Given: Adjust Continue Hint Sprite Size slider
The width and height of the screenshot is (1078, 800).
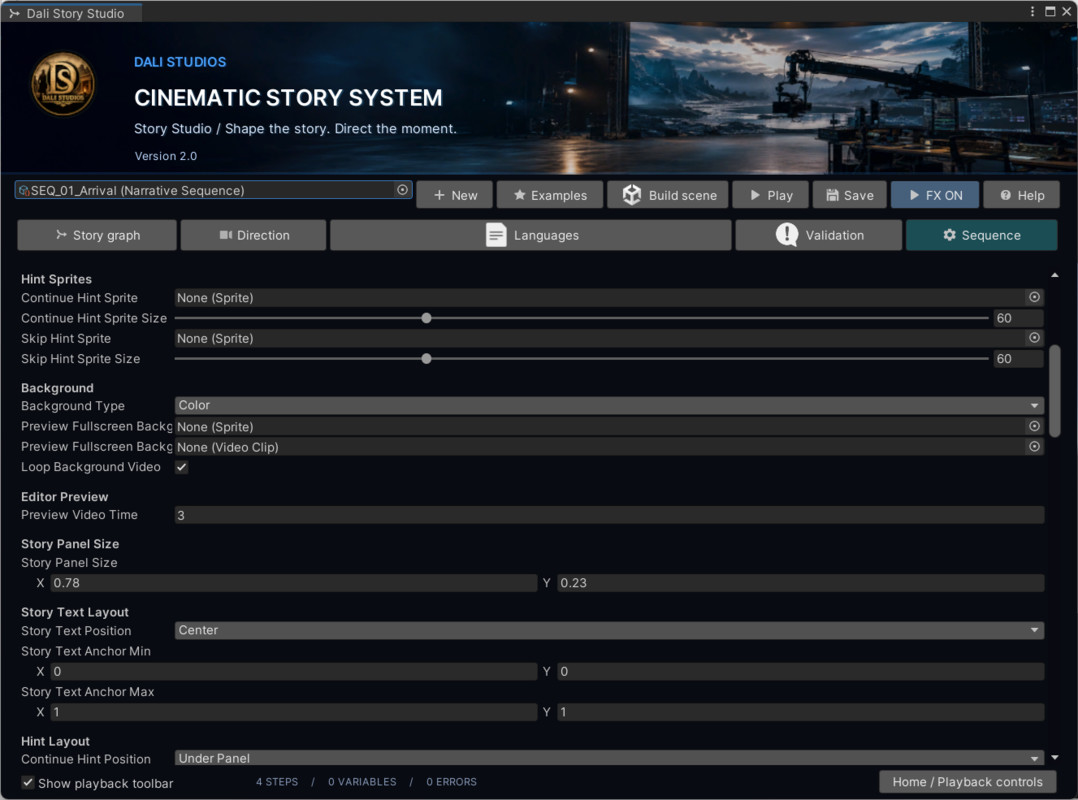Looking at the screenshot, I should coord(426,318).
